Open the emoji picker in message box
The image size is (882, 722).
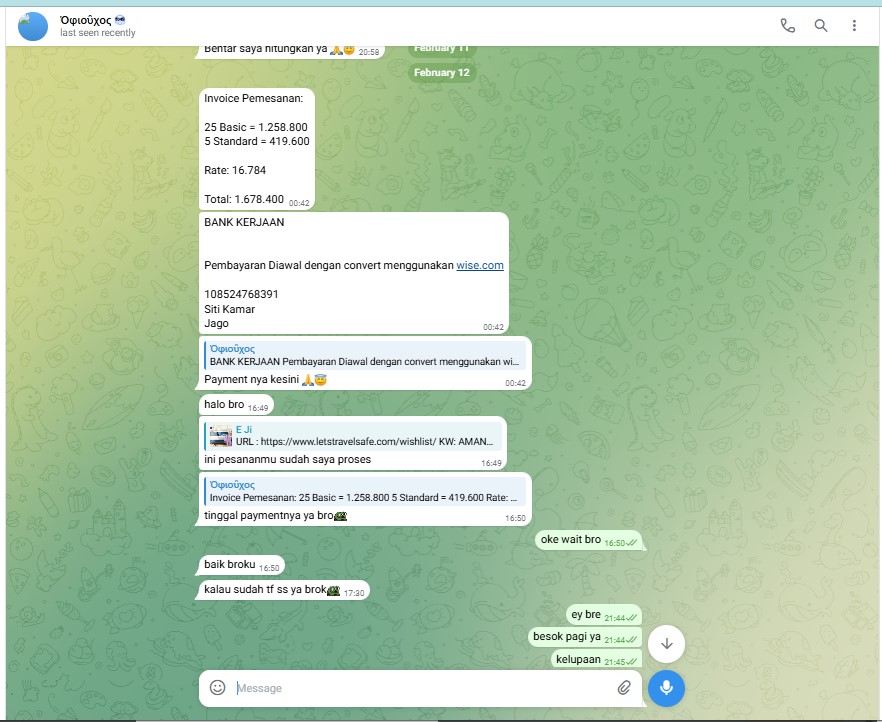[217, 688]
